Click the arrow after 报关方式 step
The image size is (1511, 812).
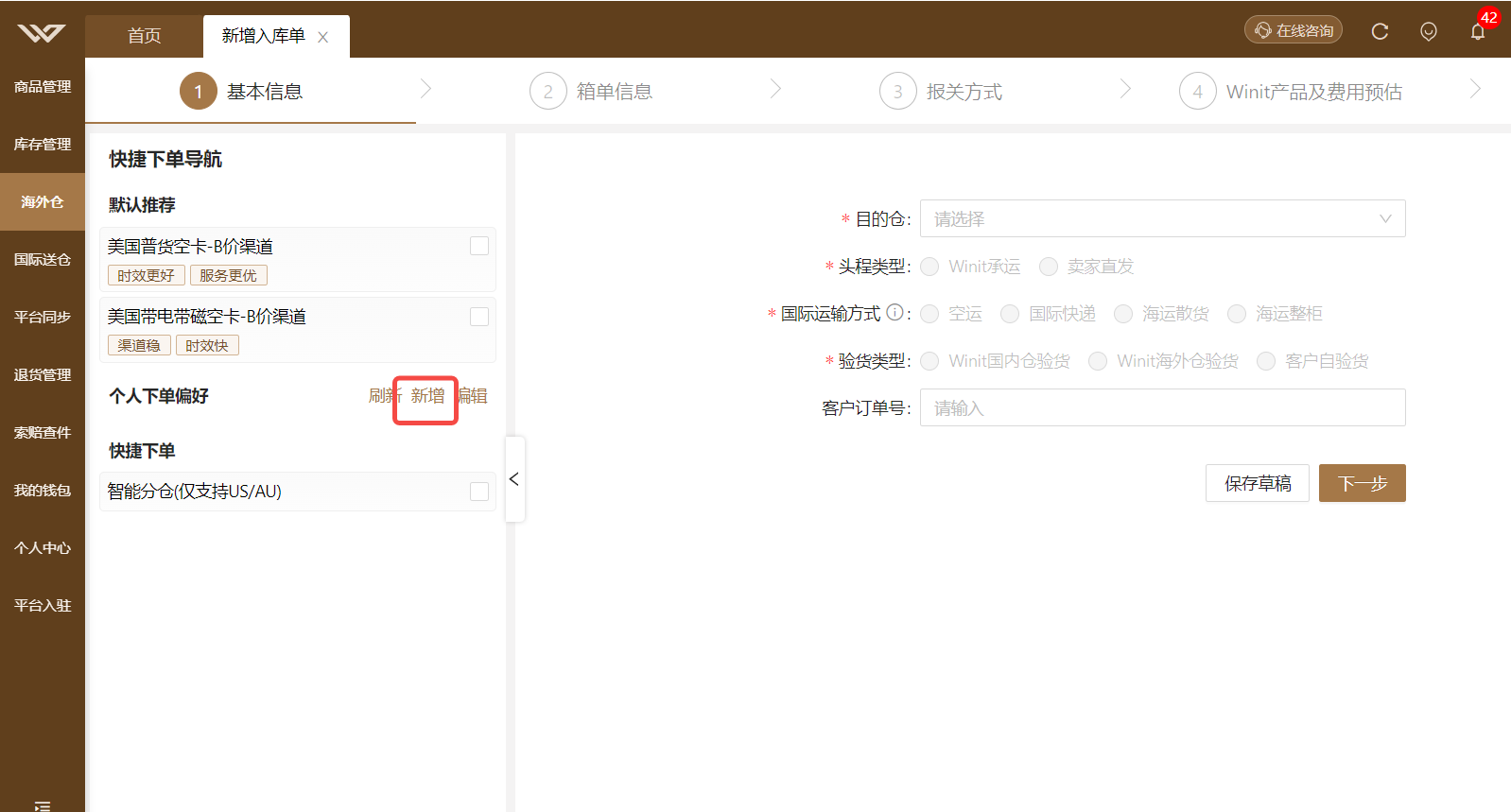[x=1125, y=89]
